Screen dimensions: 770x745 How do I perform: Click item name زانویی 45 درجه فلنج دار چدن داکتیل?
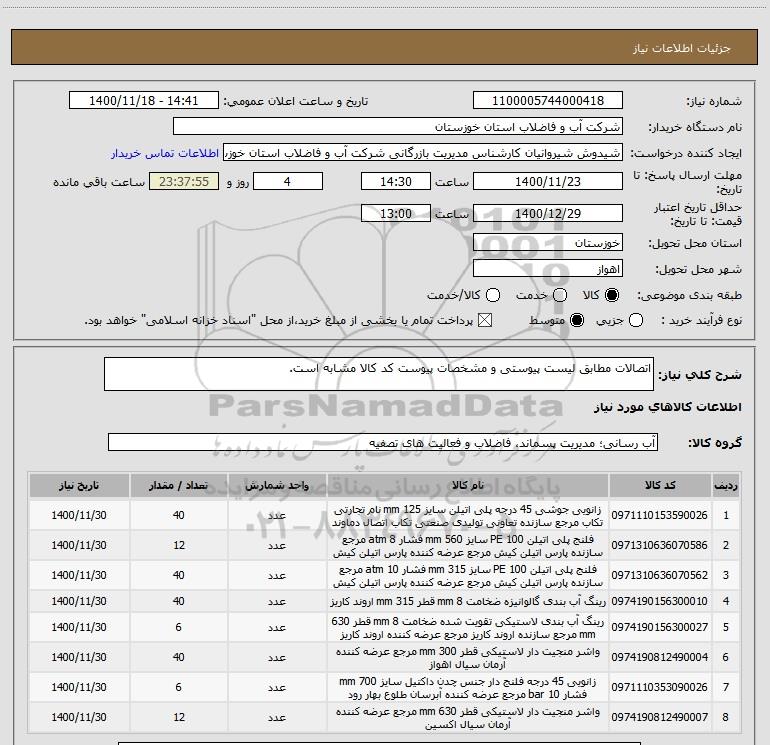point(468,688)
